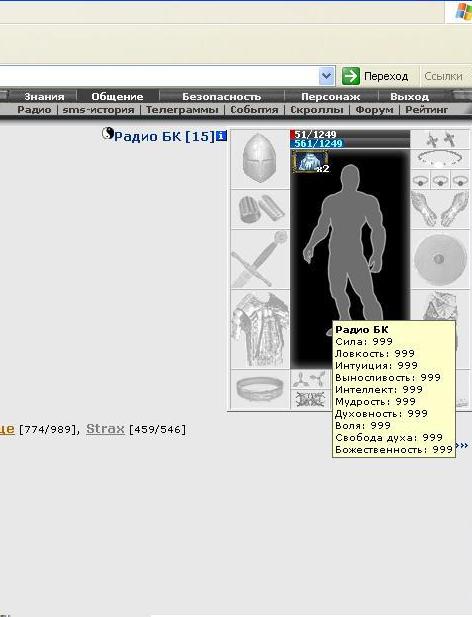Screen dimensions: 472x617
Task: Open the События link
Action: pyautogui.click(x=254, y=110)
